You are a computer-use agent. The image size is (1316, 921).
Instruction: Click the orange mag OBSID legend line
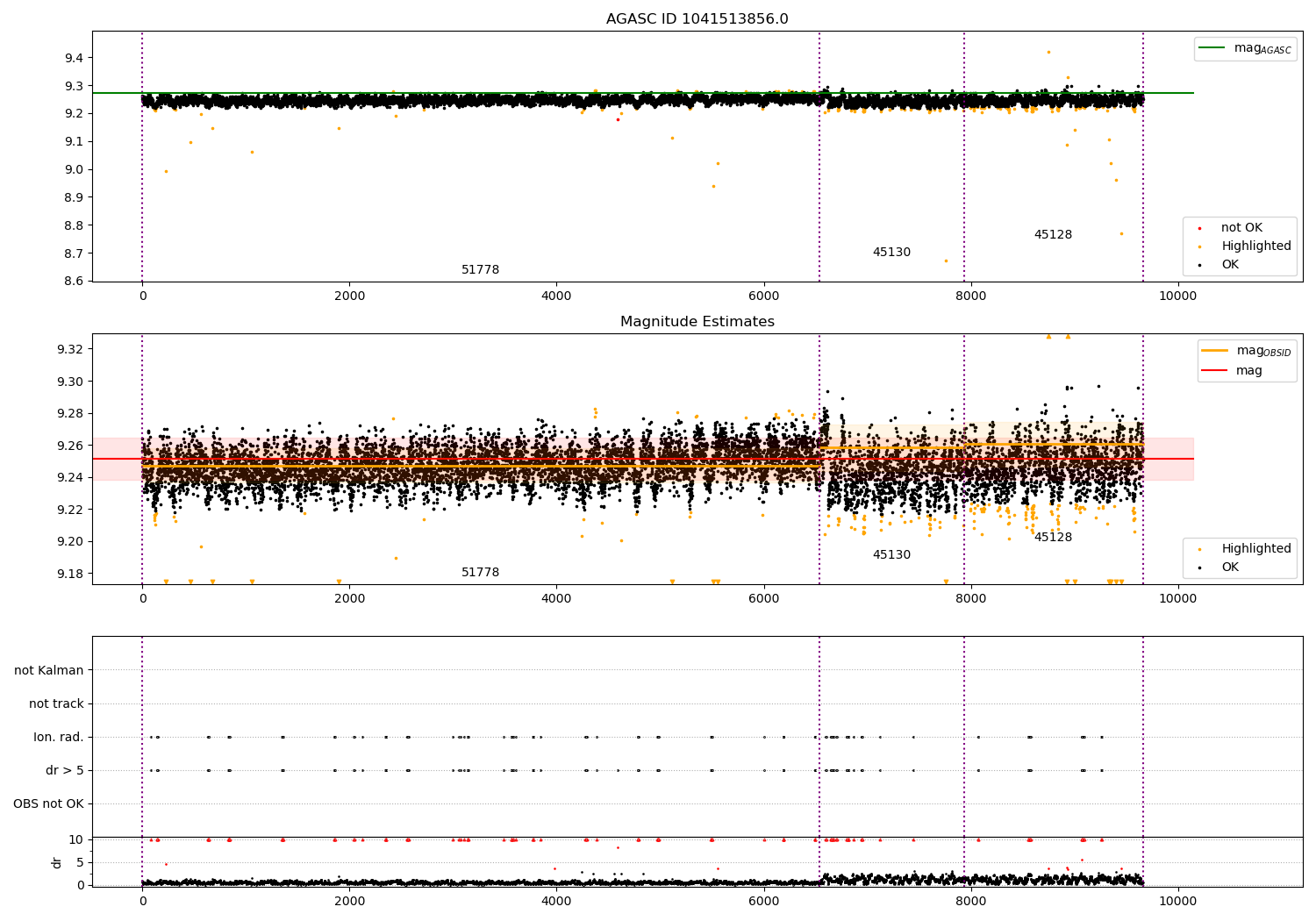[1215, 351]
